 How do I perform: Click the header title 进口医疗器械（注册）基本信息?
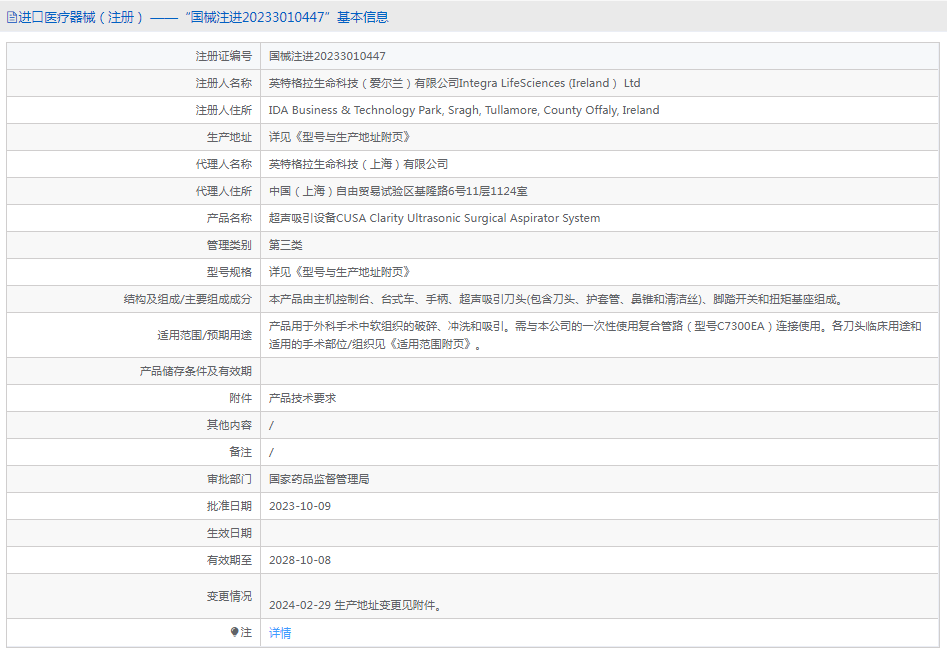(x=203, y=18)
